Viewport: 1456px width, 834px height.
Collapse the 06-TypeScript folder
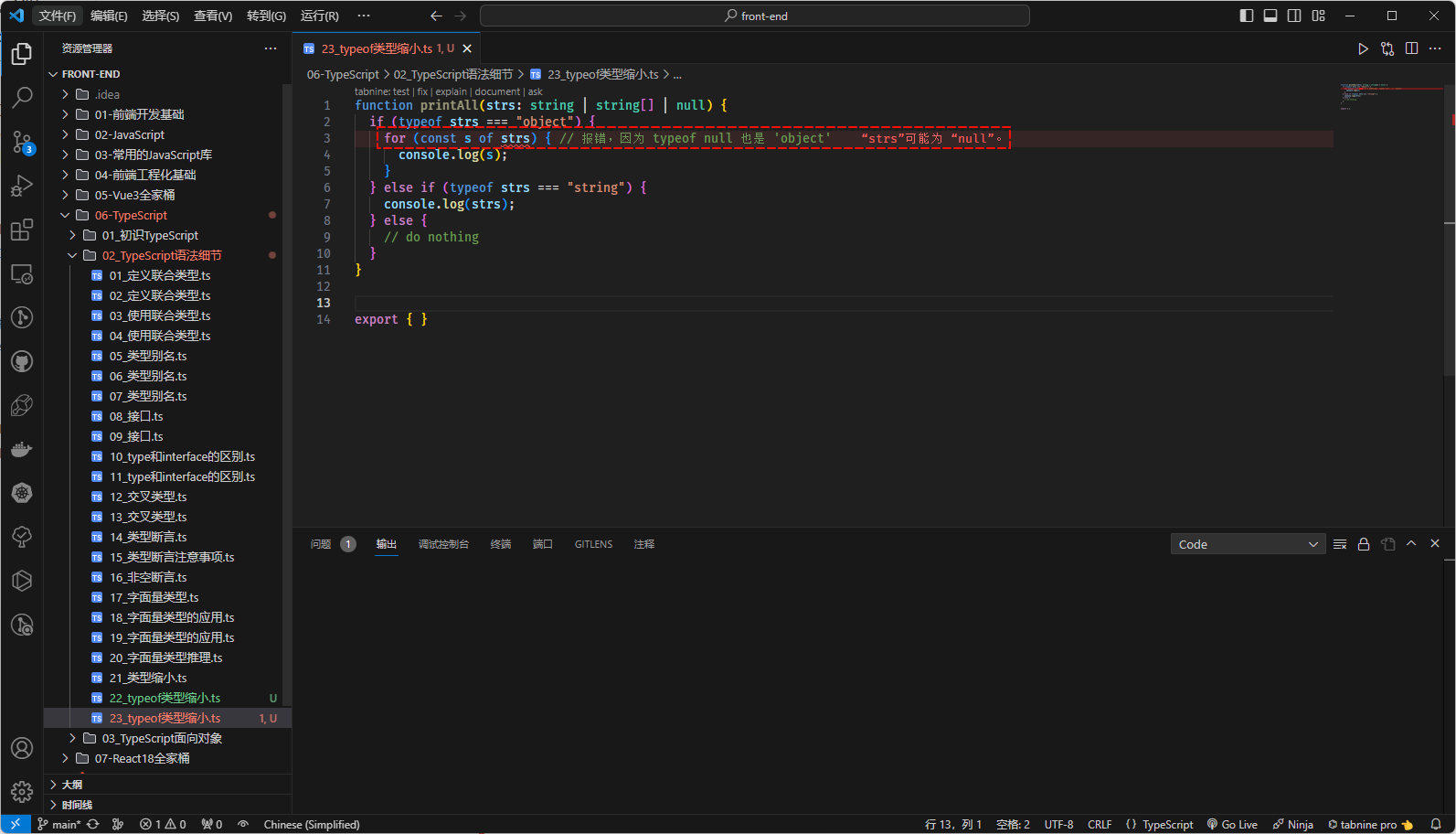pyautogui.click(x=131, y=215)
